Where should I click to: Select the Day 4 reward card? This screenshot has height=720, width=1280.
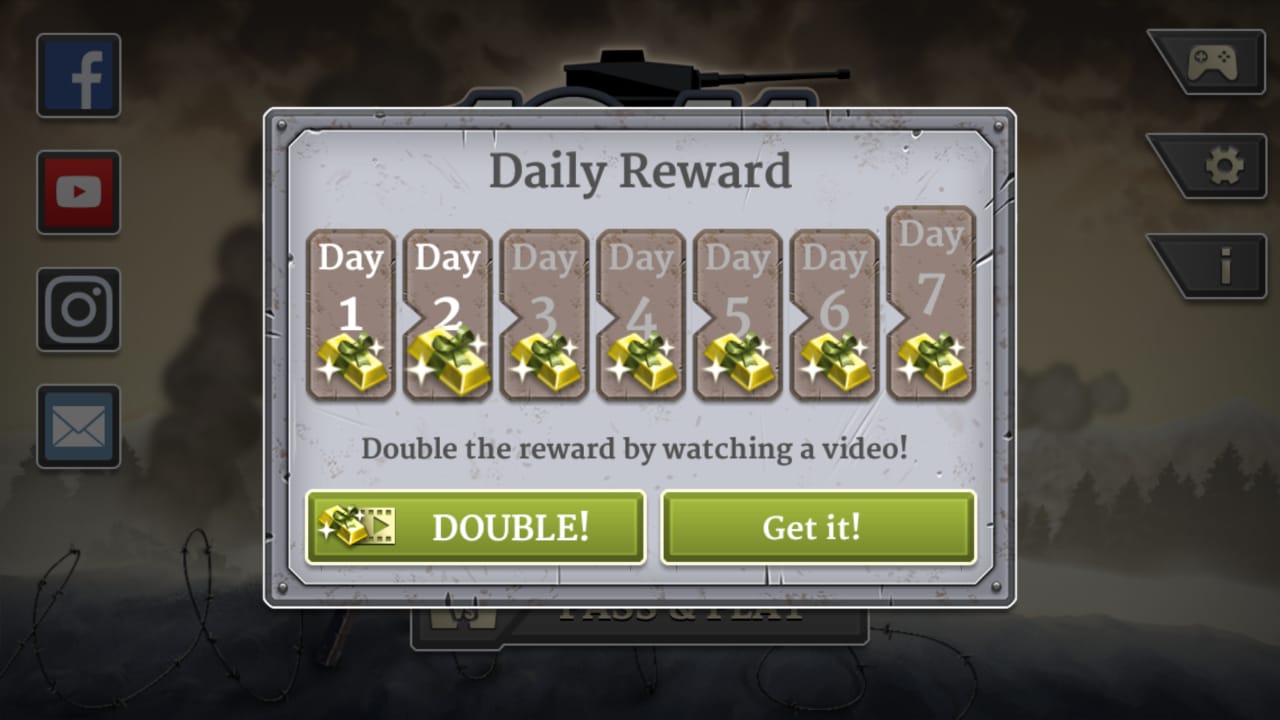coord(641,315)
